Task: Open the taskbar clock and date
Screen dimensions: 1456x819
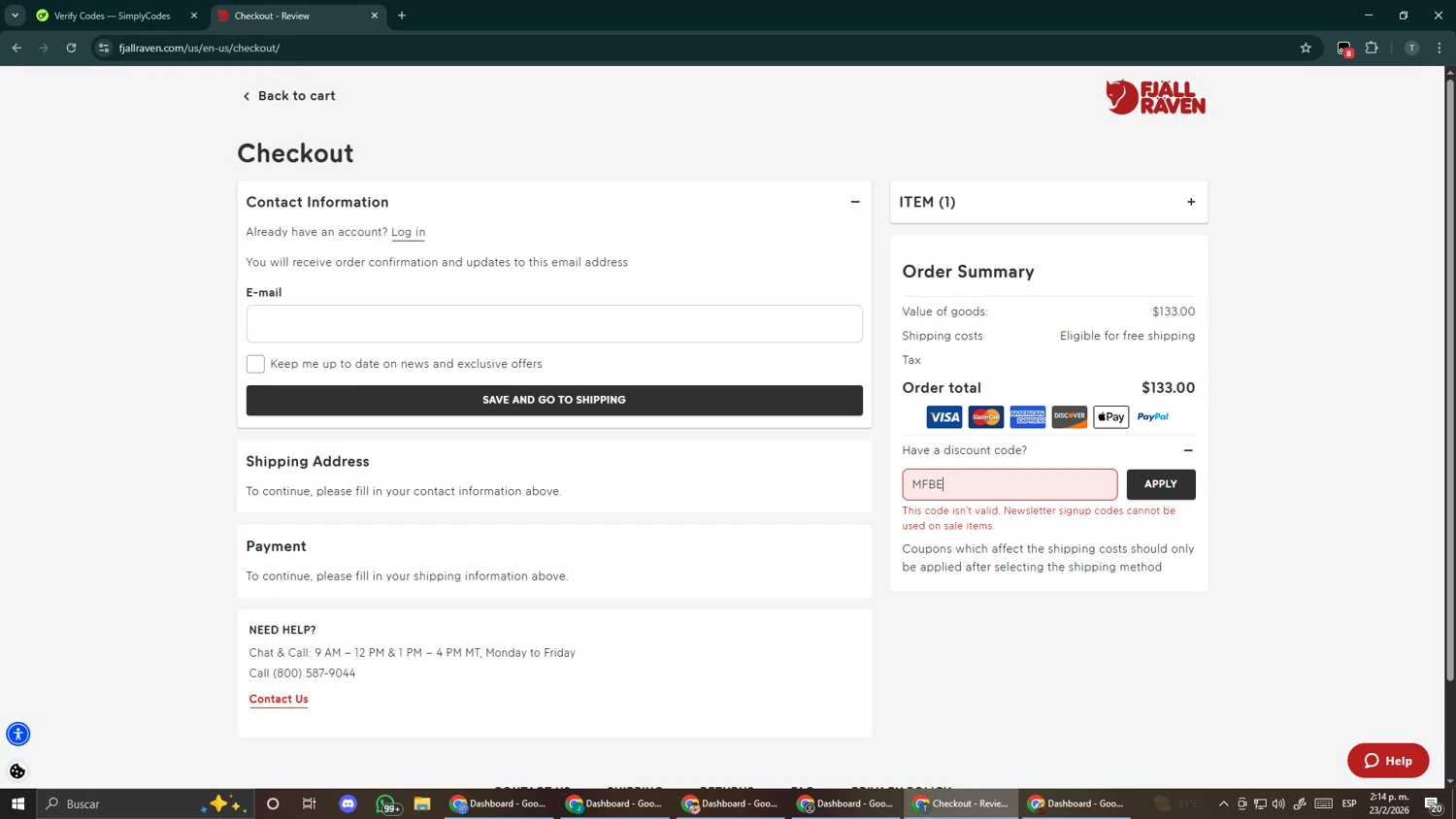Action: click(x=1389, y=803)
